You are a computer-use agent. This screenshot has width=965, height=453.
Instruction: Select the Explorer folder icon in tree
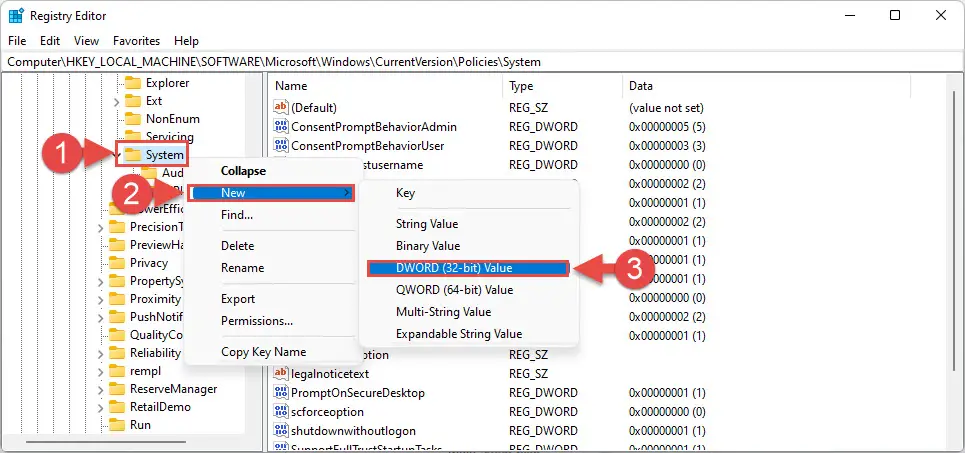(x=133, y=82)
